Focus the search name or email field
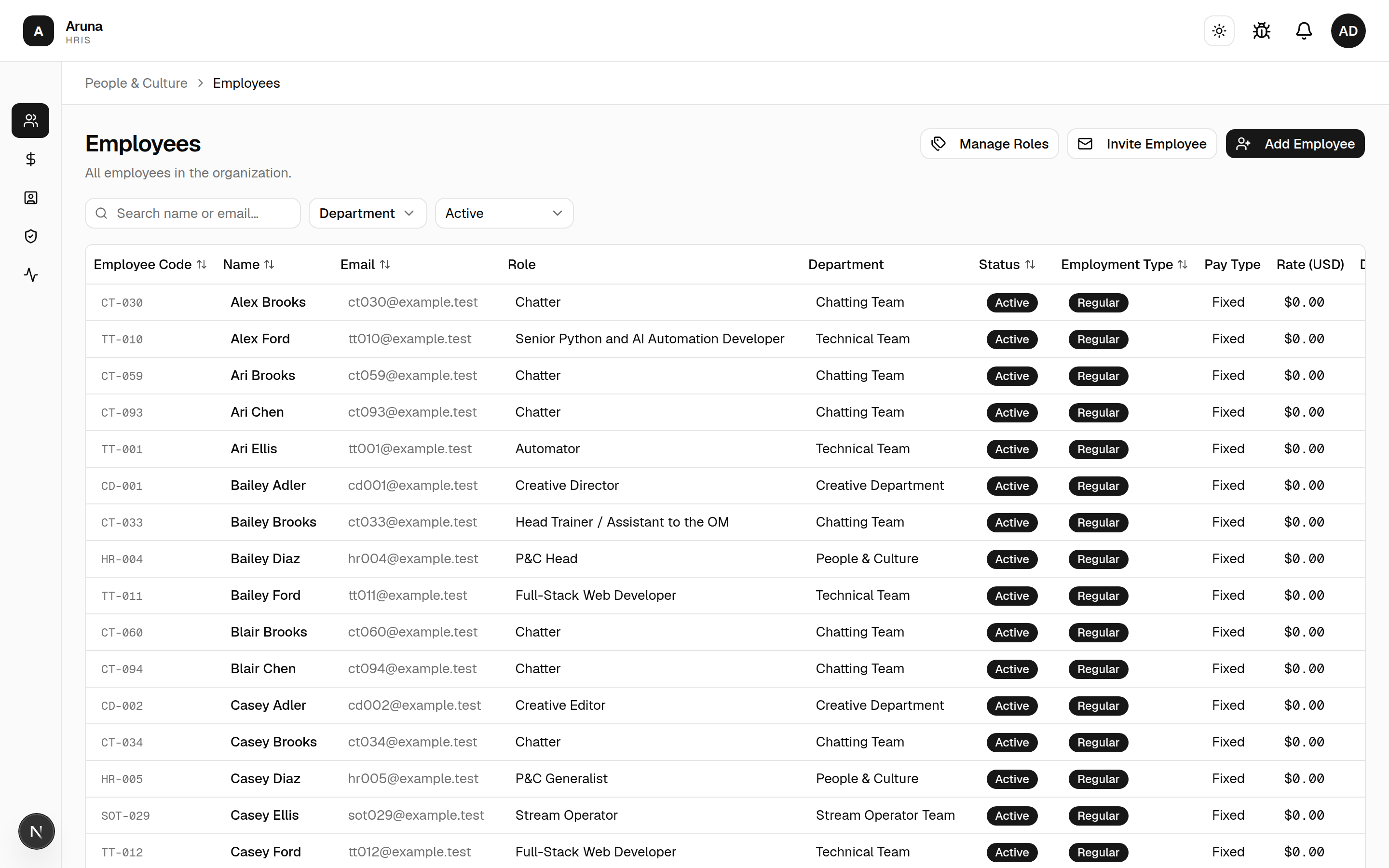Viewport: 1389px width, 868px height. click(193, 214)
